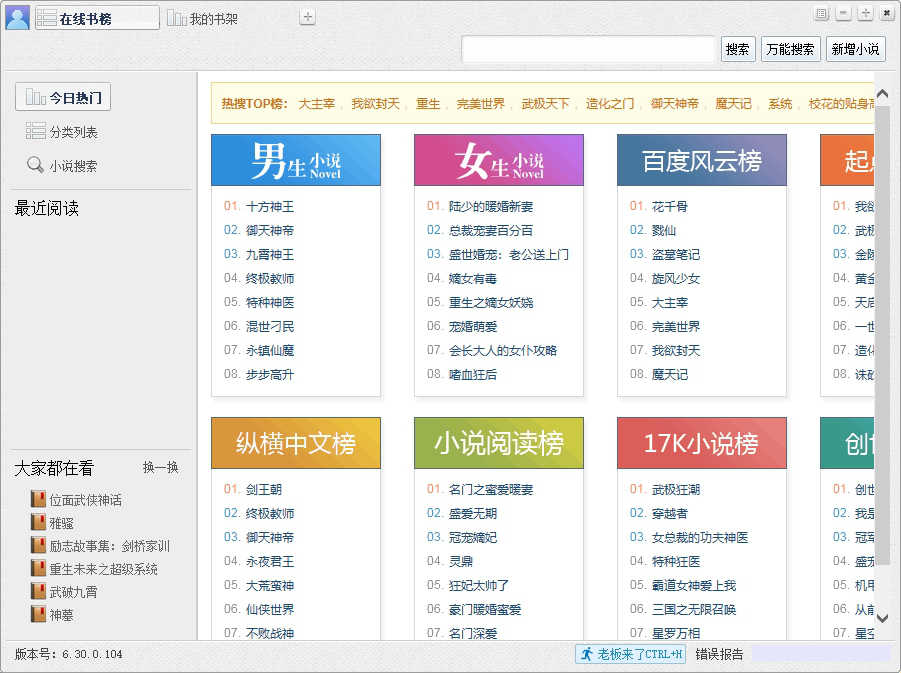The width and height of the screenshot is (901, 673).
Task: Switch to 在线书榜 tab
Action: click(x=97, y=18)
